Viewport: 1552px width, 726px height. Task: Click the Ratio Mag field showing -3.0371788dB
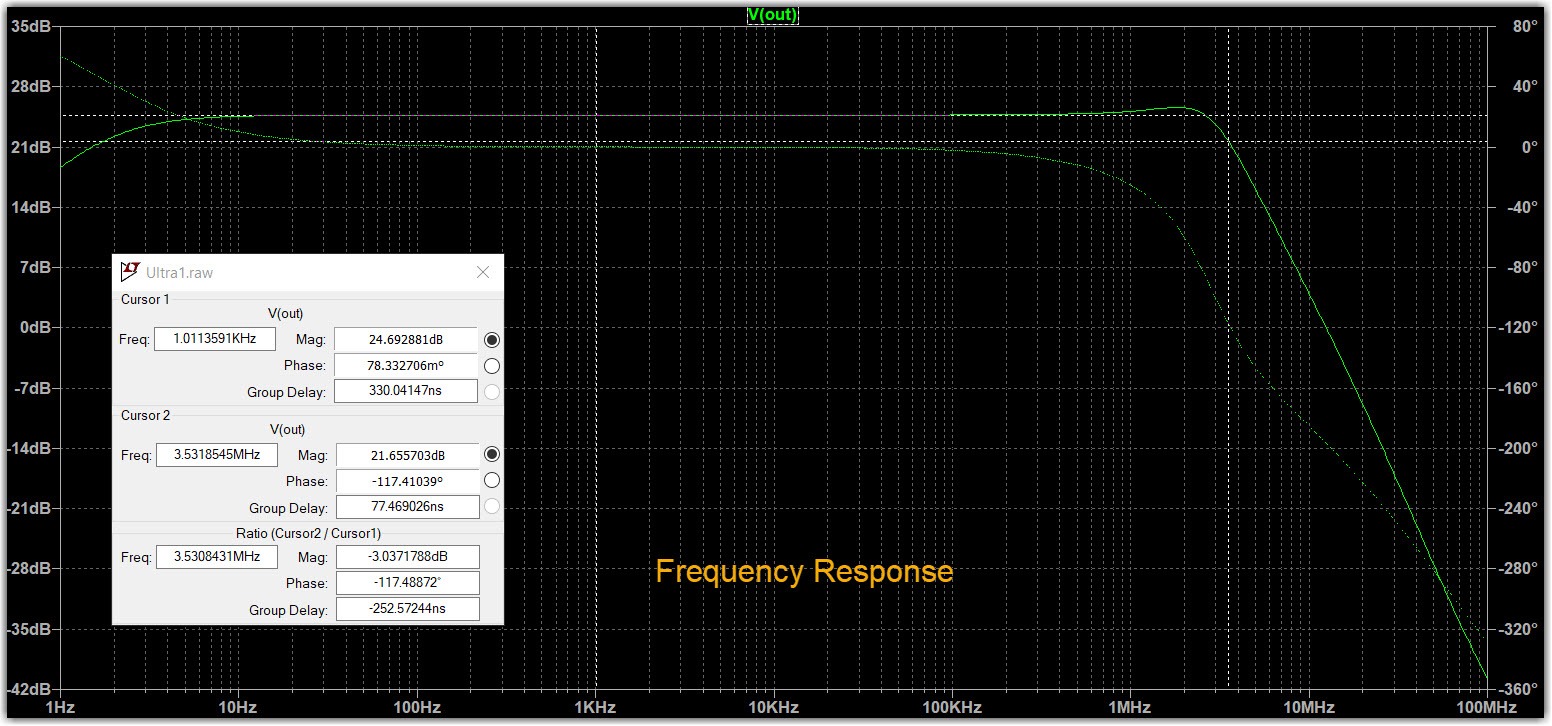407,557
